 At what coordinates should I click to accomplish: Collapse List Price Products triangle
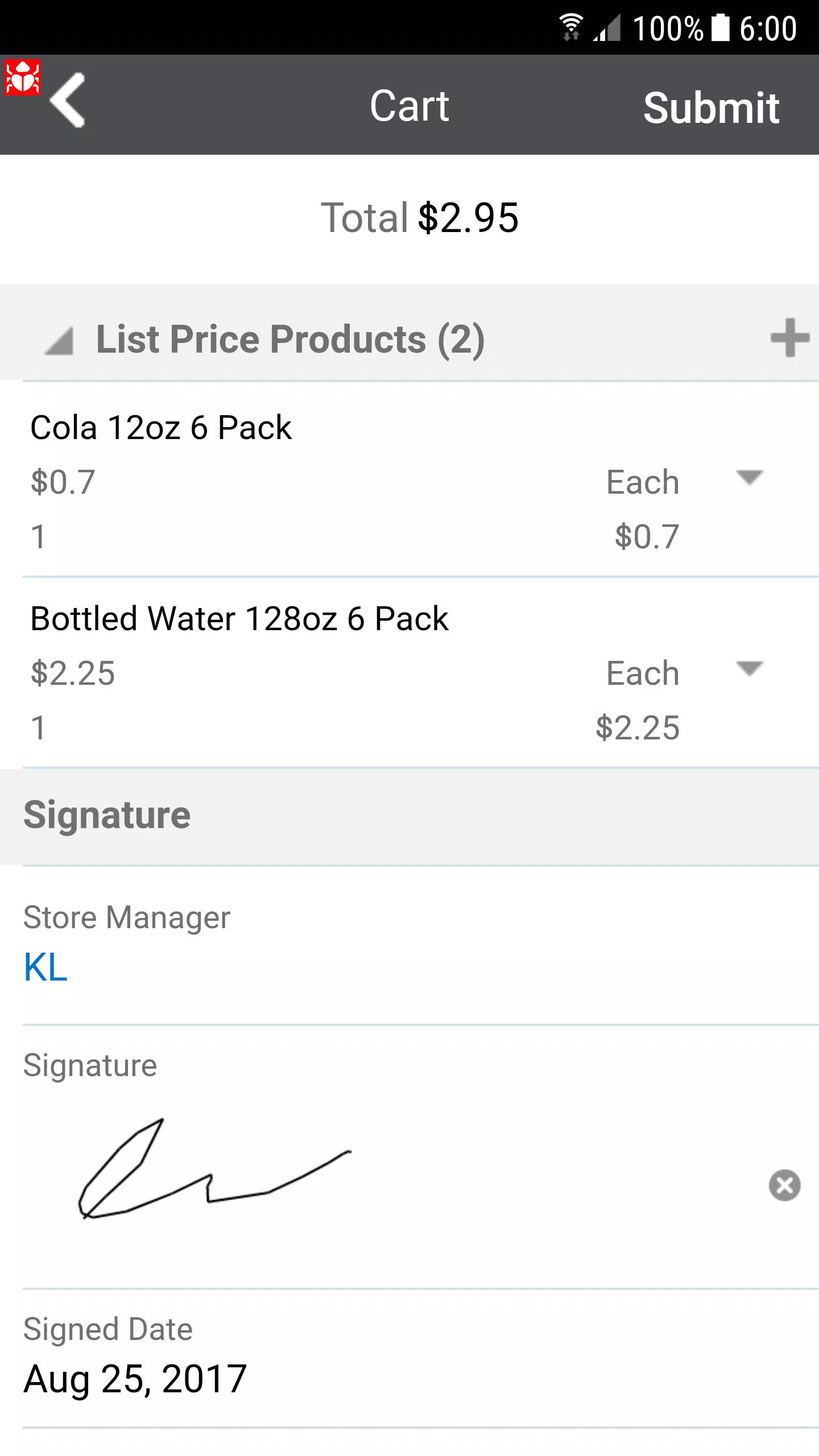click(59, 341)
